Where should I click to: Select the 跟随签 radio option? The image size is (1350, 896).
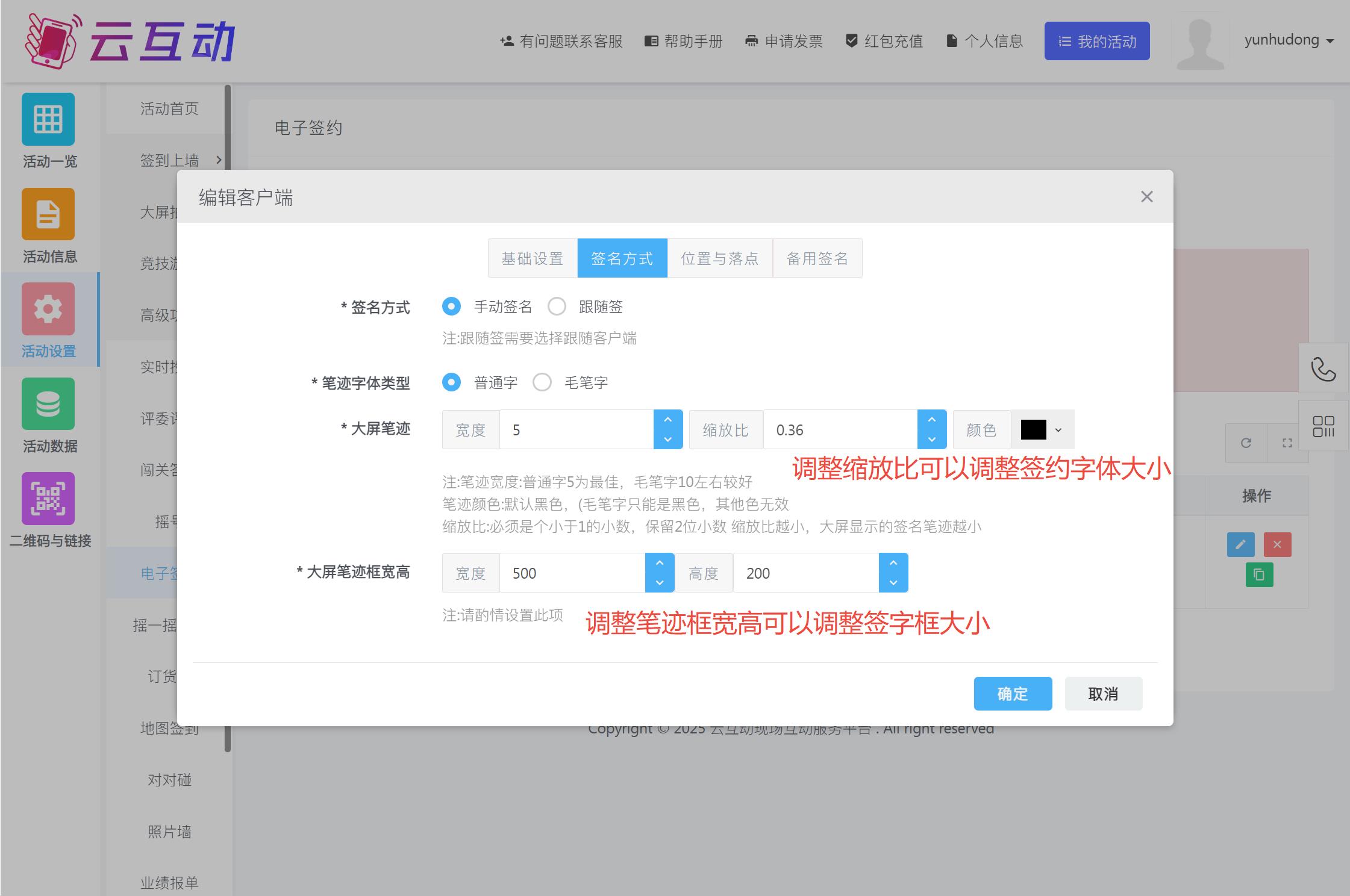tap(557, 306)
